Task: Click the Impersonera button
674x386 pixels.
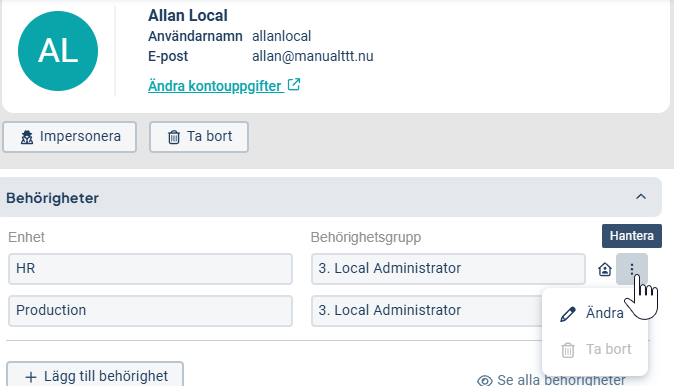Action: [x=70, y=137]
